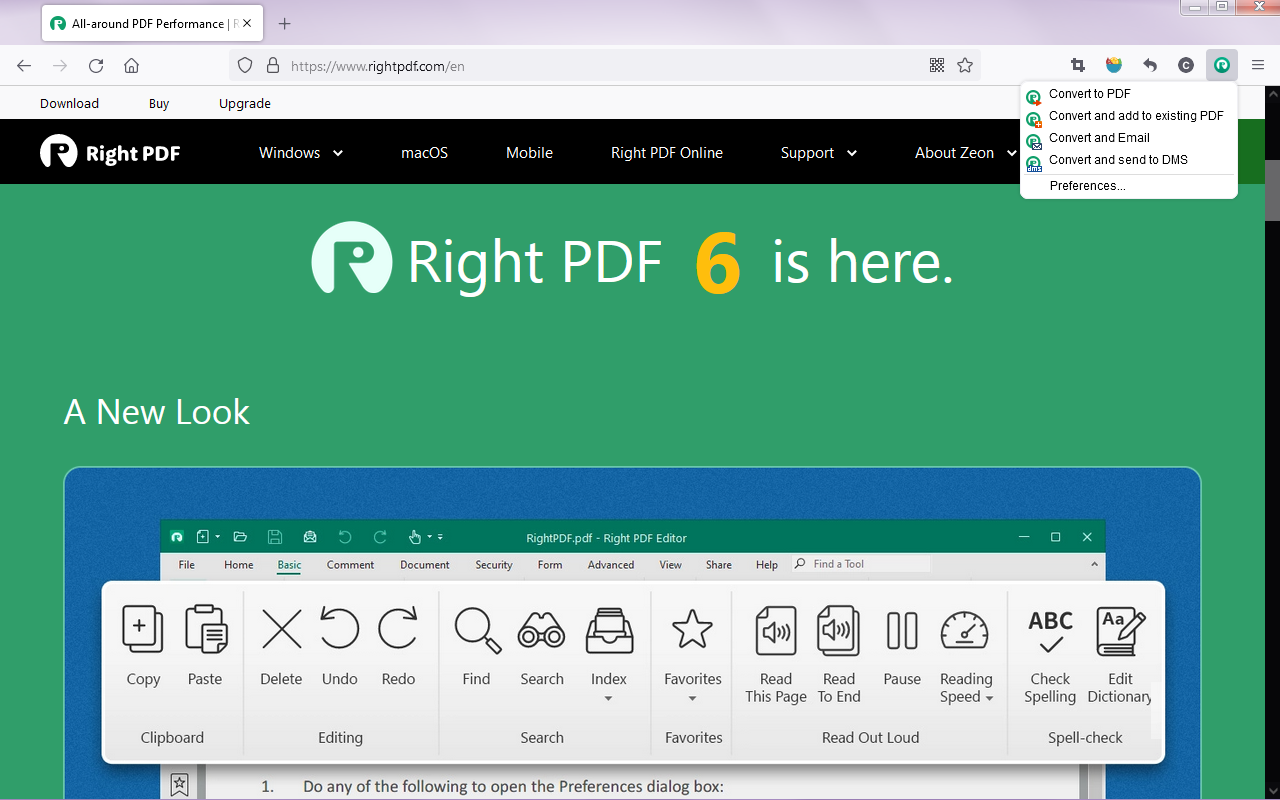The height and width of the screenshot is (800, 1280).
Task: Go to browser Home page
Action: (131, 66)
